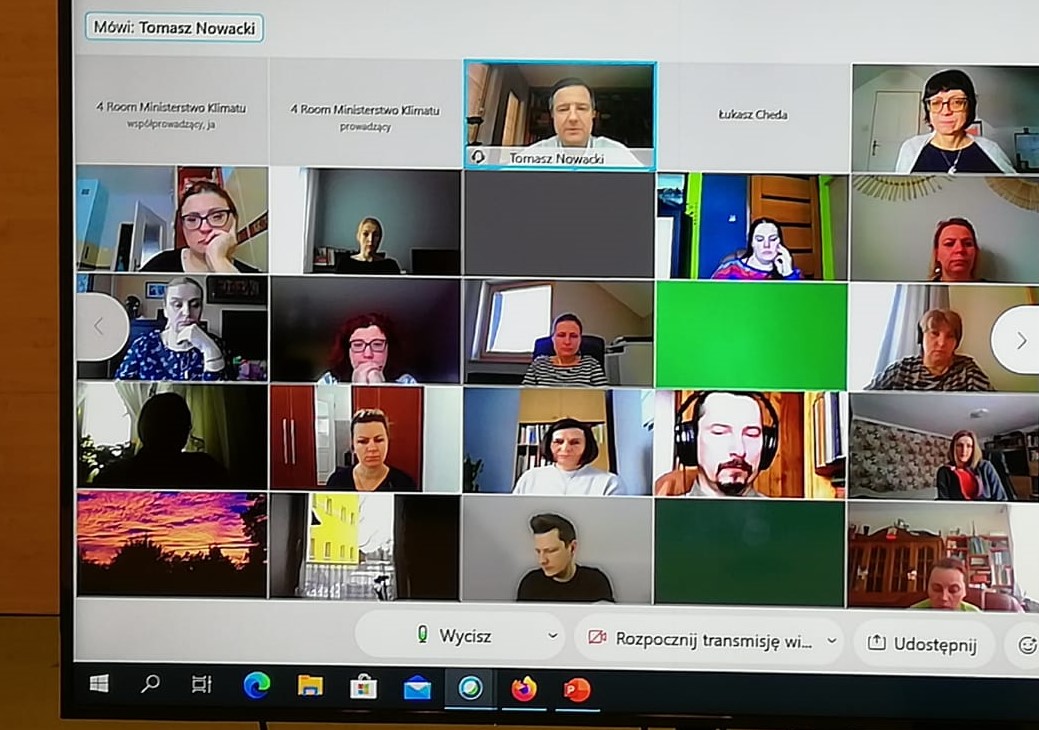
Task: Expand the audio options arrow beside Wycisz
Action: point(552,636)
